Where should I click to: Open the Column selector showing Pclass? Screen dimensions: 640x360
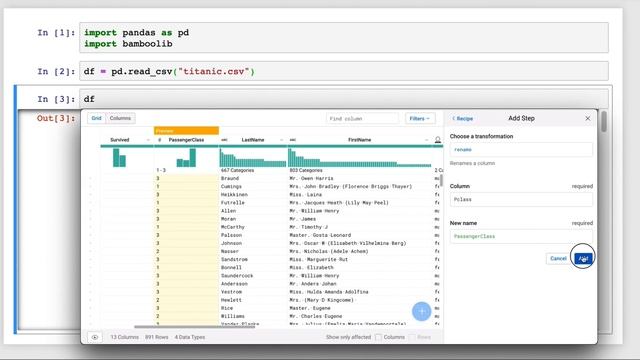[521, 200]
